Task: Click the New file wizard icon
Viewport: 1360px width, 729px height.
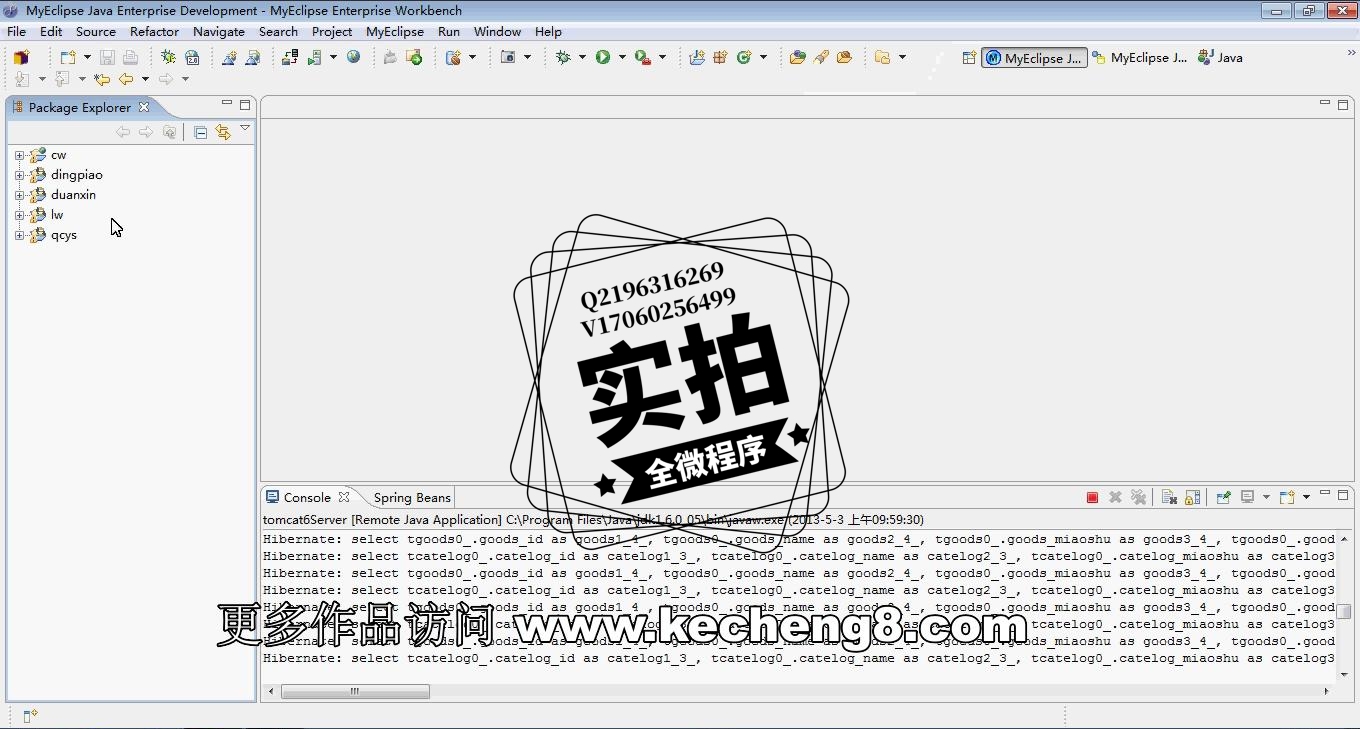Action: click(x=68, y=57)
